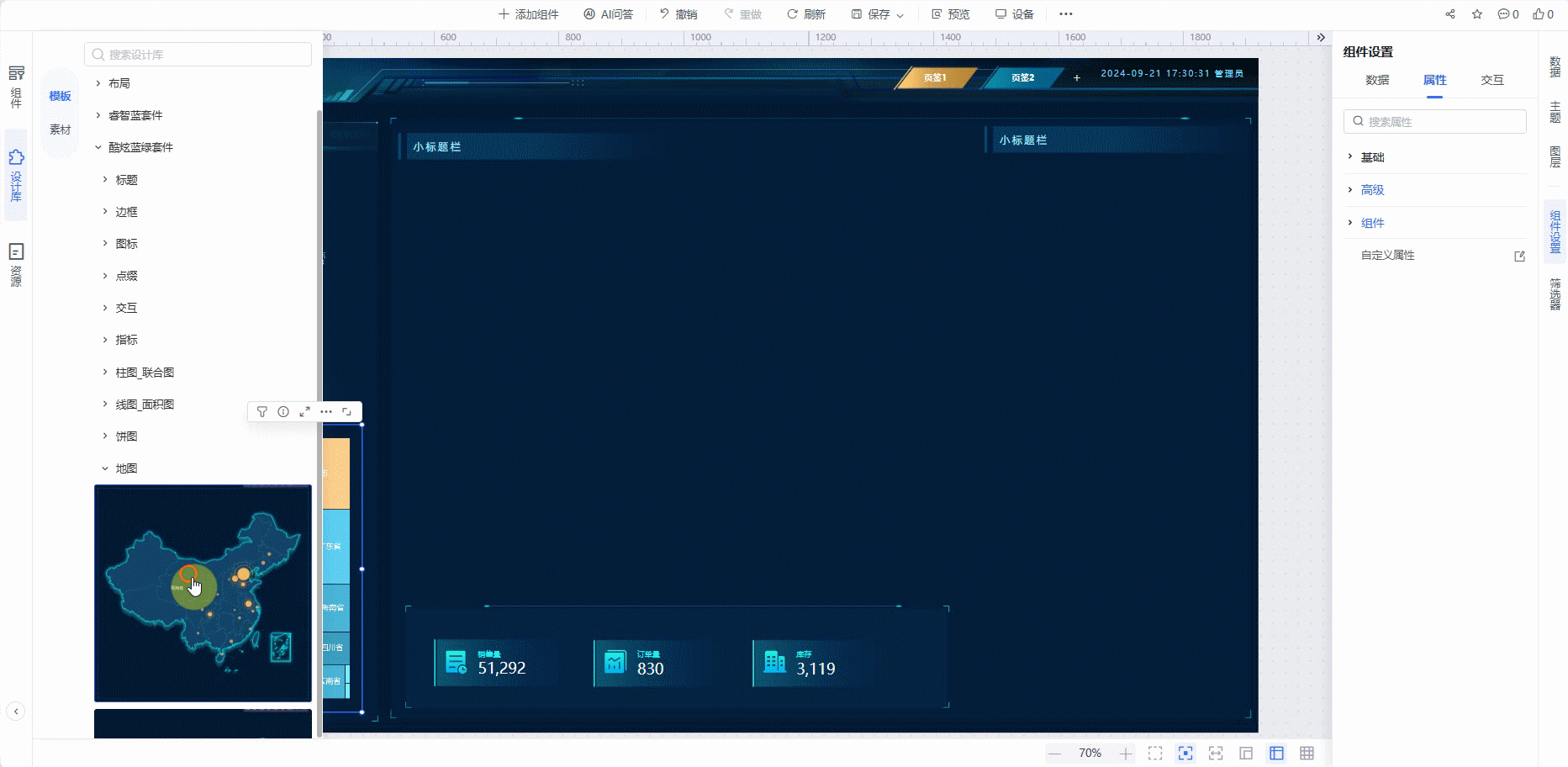Open the top toolbar more-options ellipsis
The width and height of the screenshot is (1568, 767).
(x=1066, y=14)
